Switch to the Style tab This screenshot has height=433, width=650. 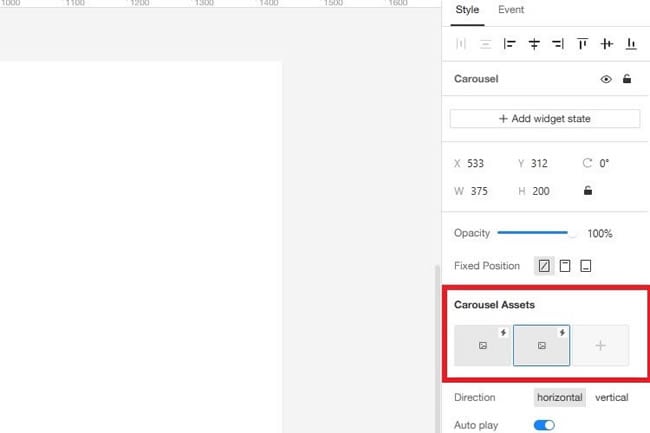(467, 10)
